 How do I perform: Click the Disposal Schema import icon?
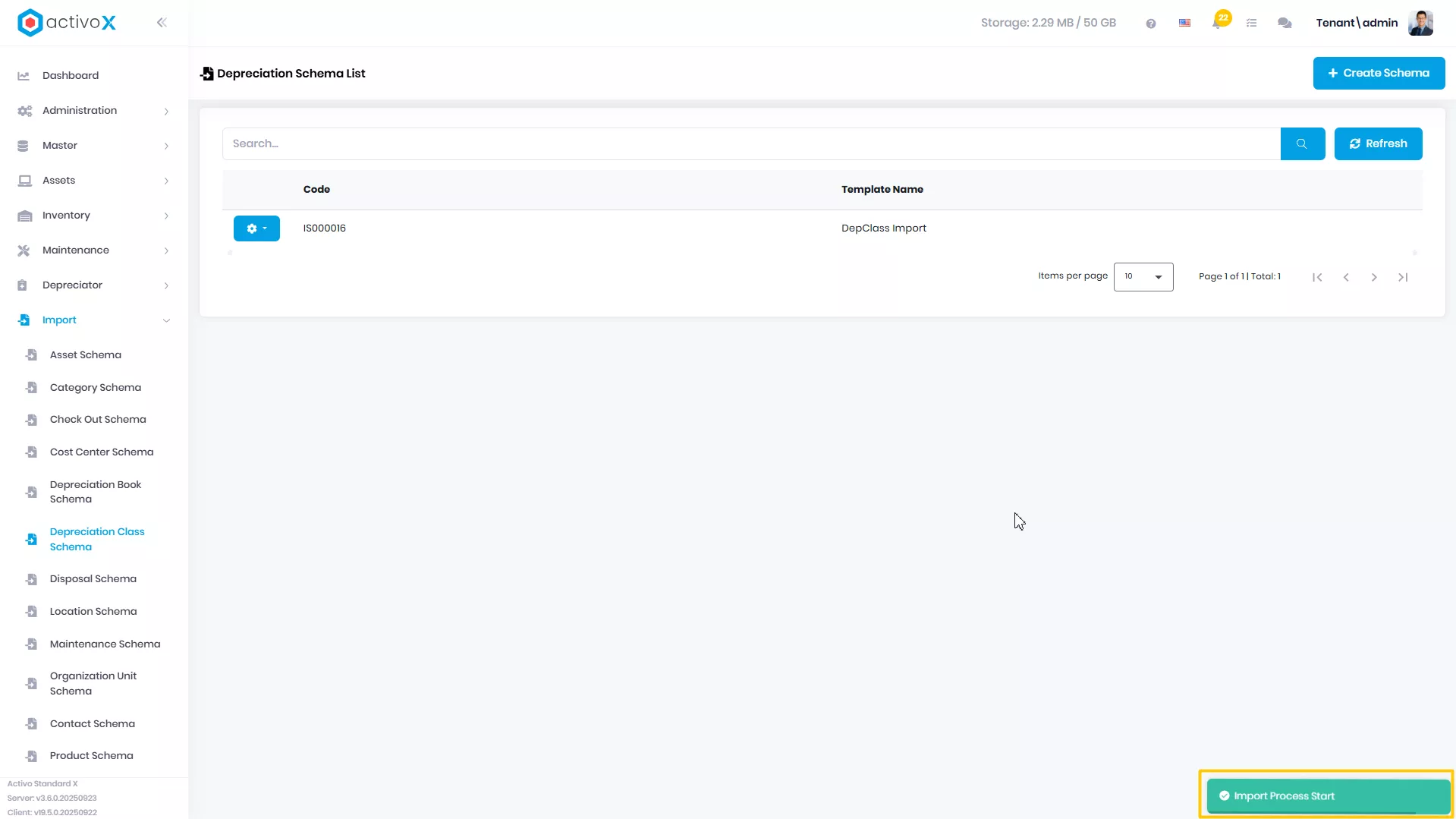[x=31, y=579]
